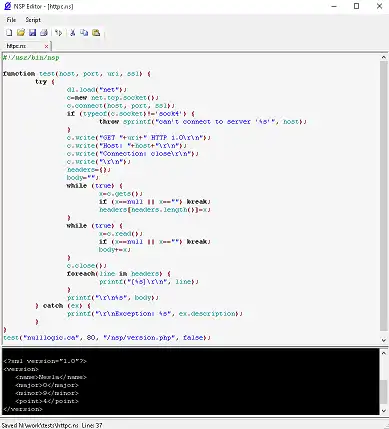Click the '<minor>9</minor>' output line

point(47,393)
